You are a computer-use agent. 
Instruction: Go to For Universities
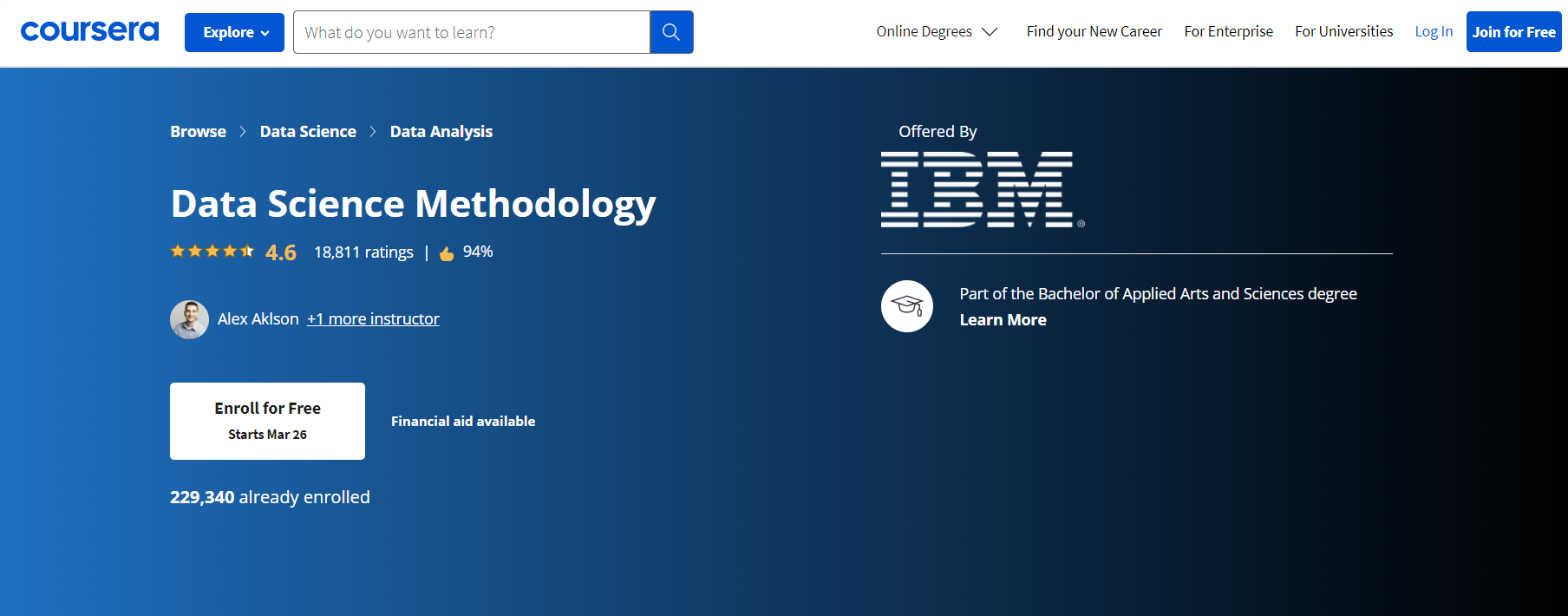(1343, 32)
